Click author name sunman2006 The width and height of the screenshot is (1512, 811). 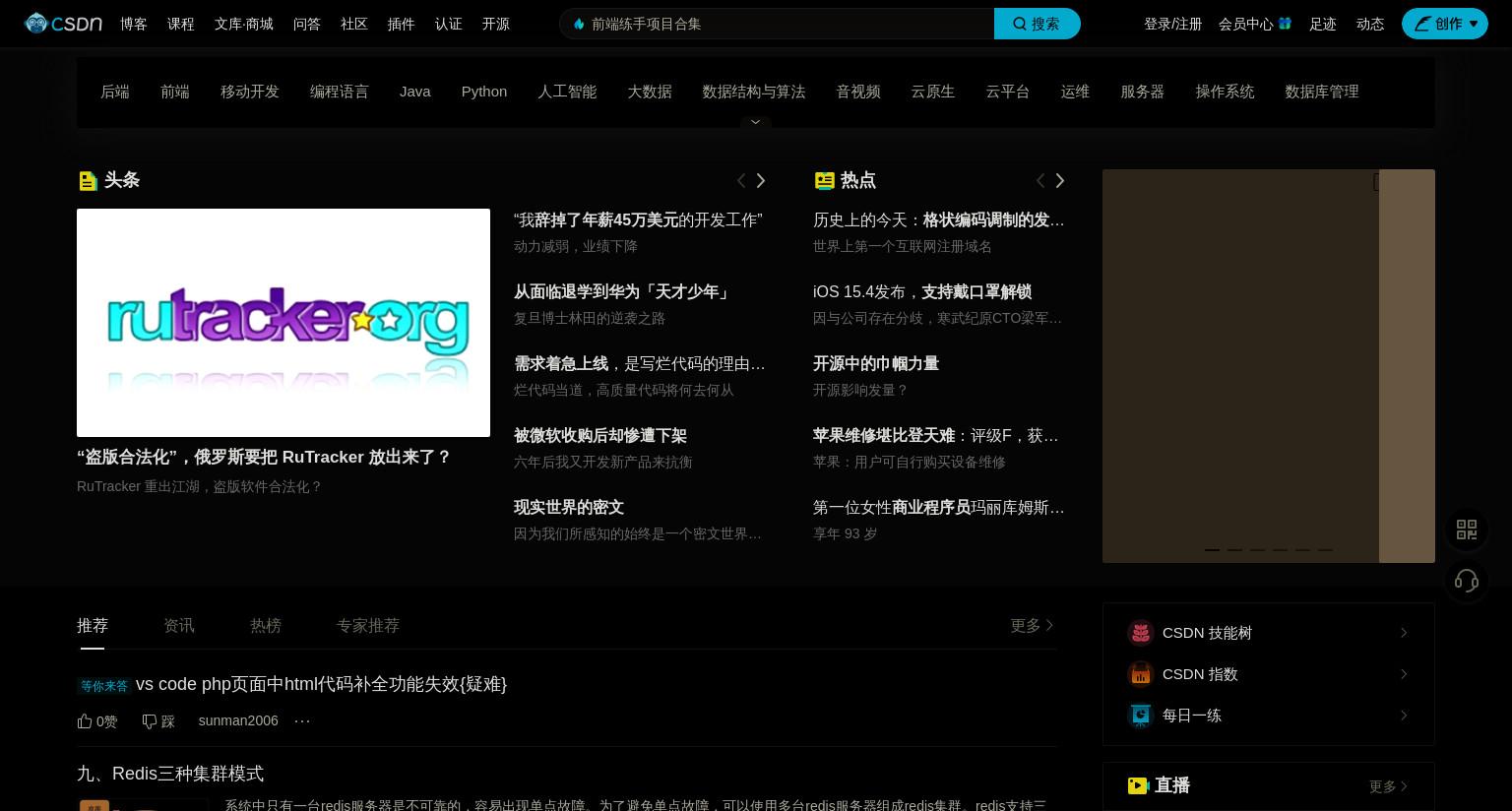pyautogui.click(x=238, y=720)
